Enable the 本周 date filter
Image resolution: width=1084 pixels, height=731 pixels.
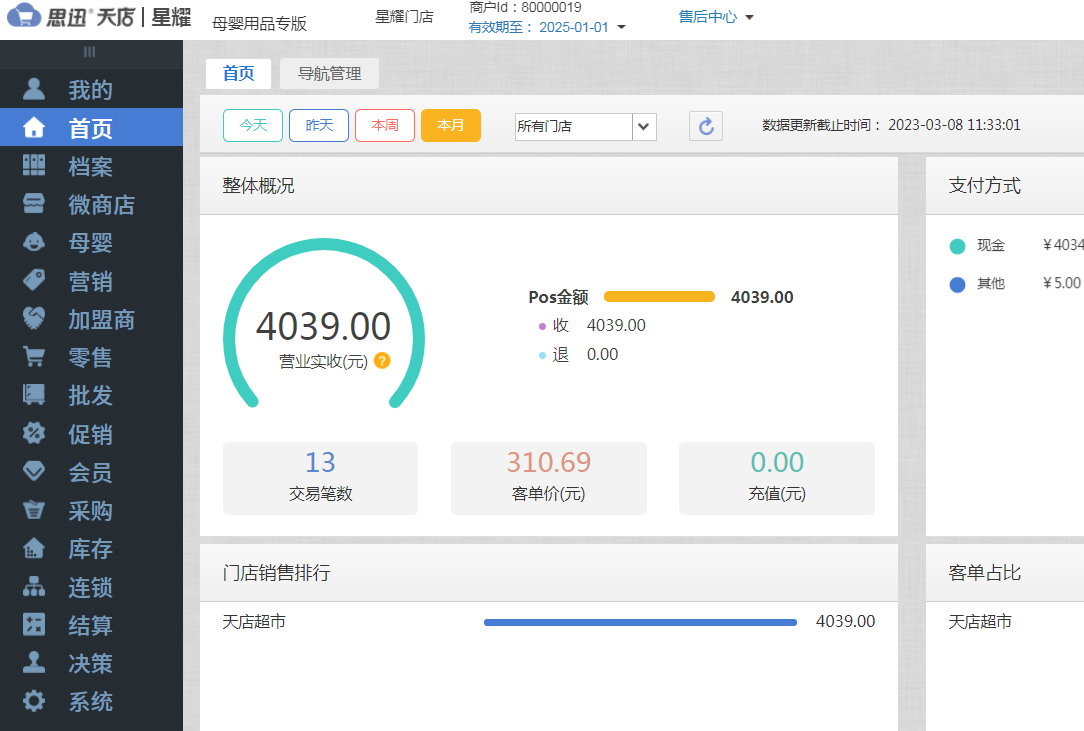384,126
